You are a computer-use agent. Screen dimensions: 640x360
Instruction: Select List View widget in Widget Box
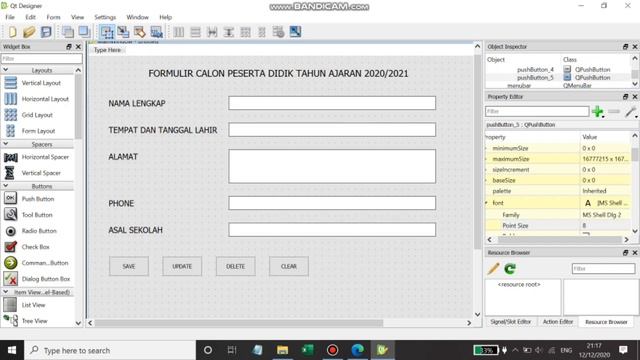point(33,305)
